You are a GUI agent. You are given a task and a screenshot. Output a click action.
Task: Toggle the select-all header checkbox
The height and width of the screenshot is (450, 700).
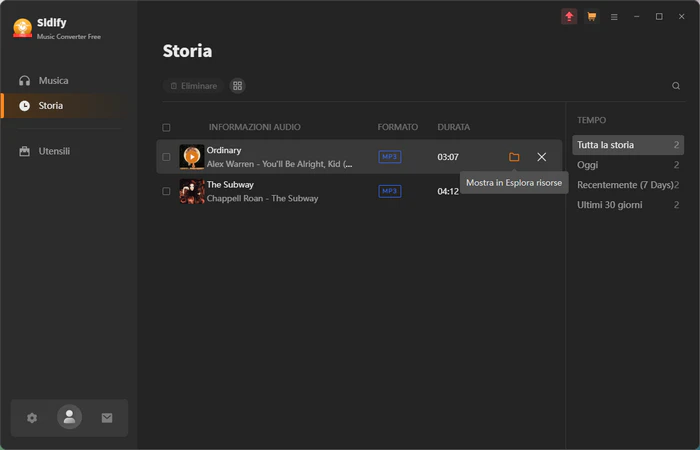(x=166, y=128)
